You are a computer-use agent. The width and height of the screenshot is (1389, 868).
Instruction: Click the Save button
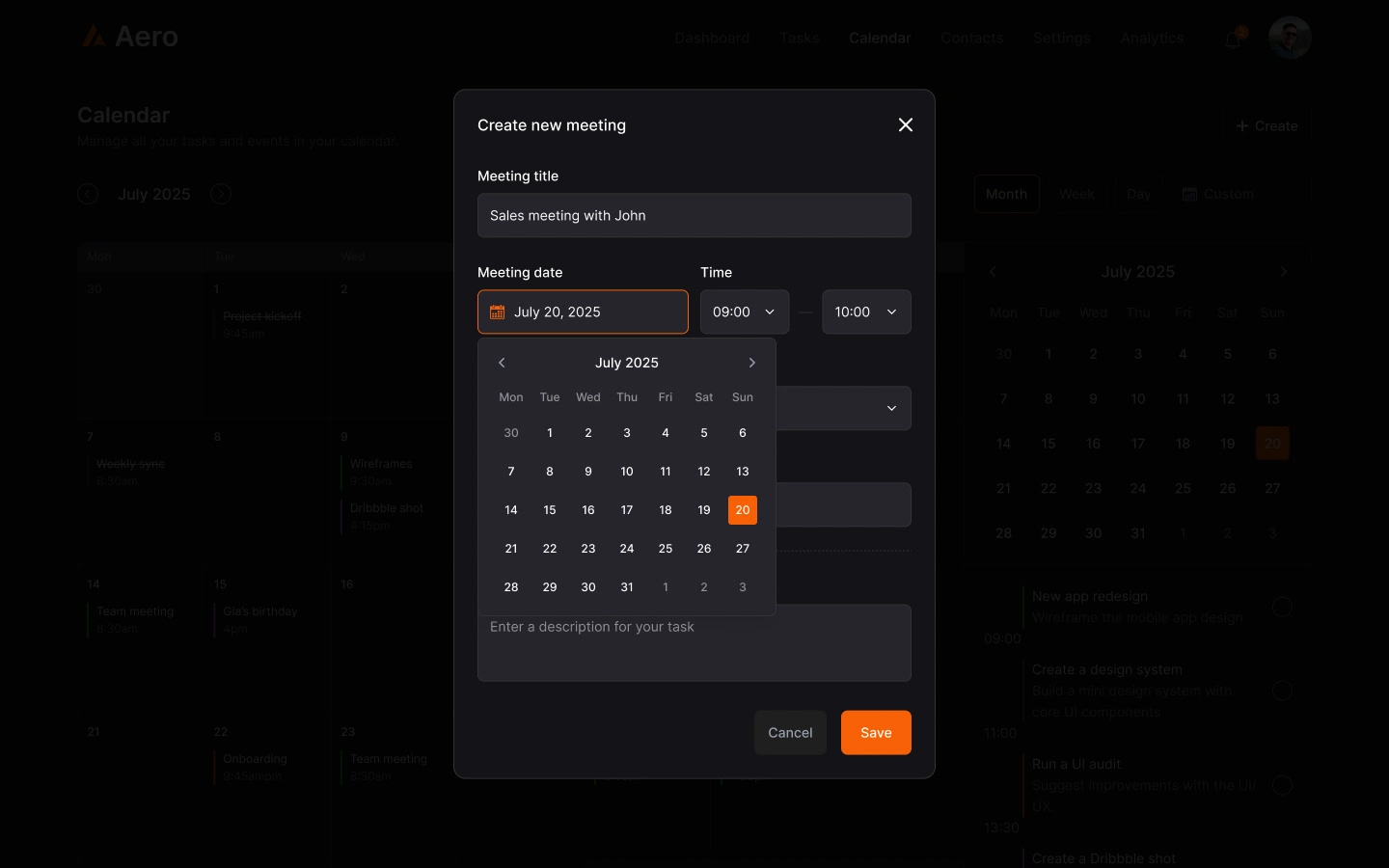(x=876, y=733)
